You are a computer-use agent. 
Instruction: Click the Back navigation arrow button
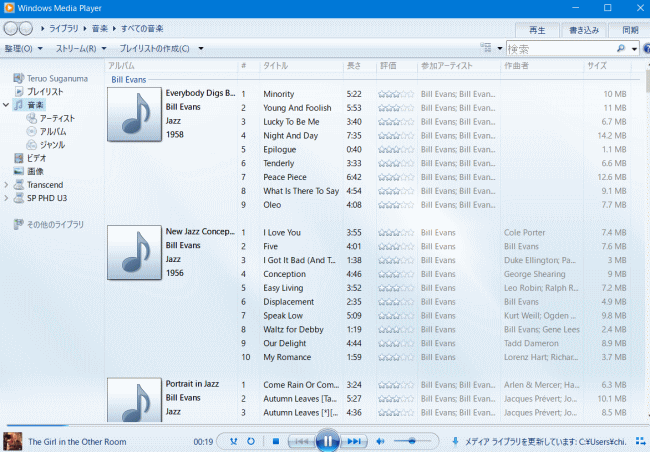11,28
